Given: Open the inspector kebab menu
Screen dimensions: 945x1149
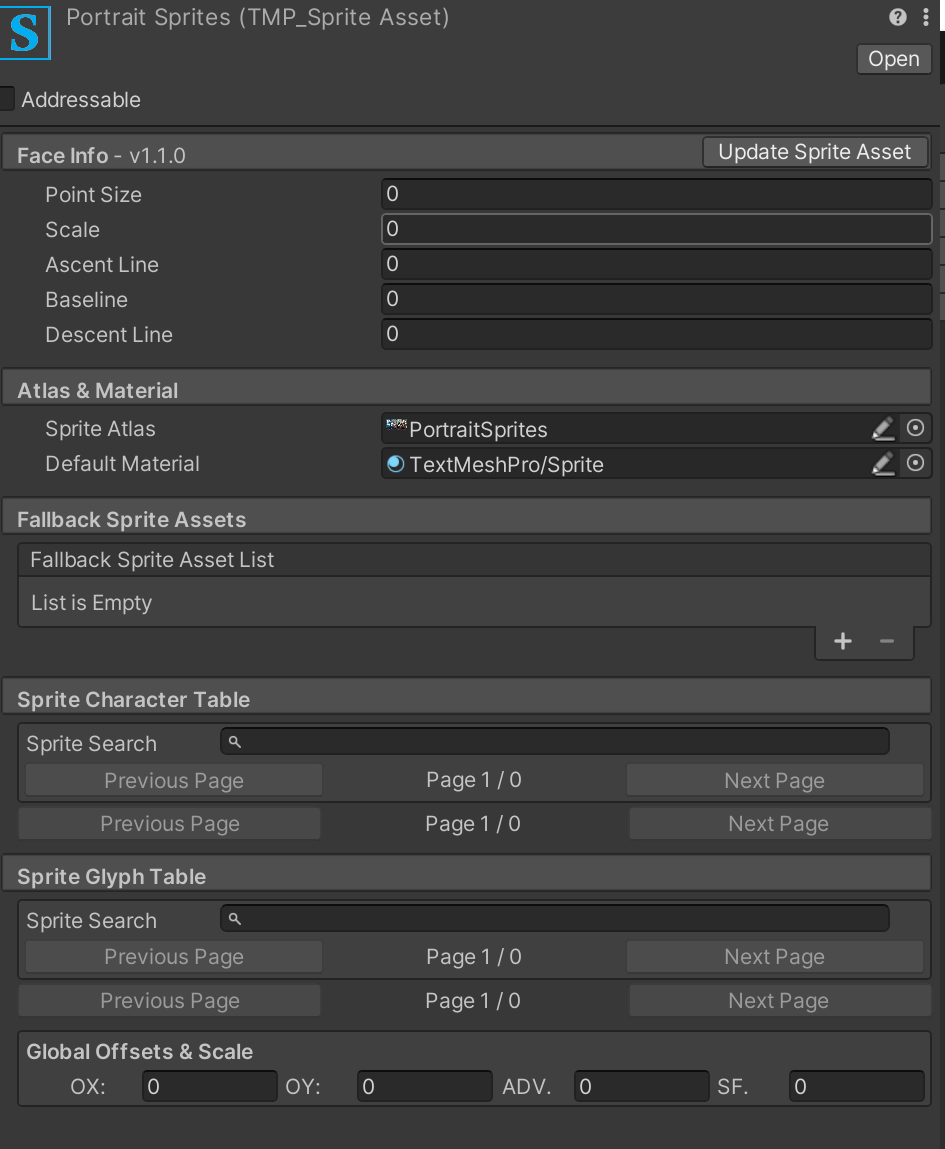Looking at the screenshot, I should [x=925, y=17].
